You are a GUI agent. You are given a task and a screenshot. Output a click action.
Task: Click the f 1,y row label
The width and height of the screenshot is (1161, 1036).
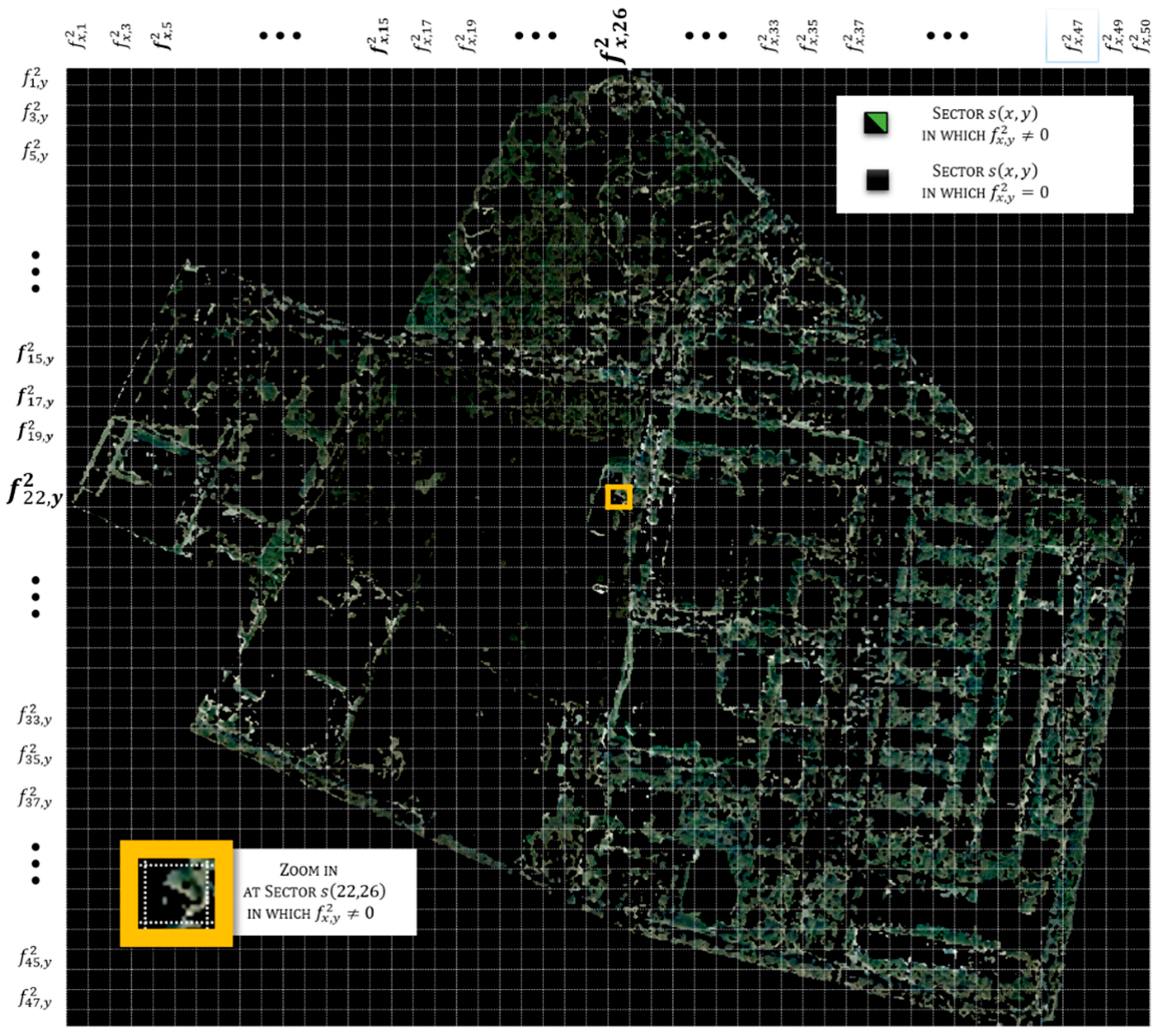coord(34,78)
